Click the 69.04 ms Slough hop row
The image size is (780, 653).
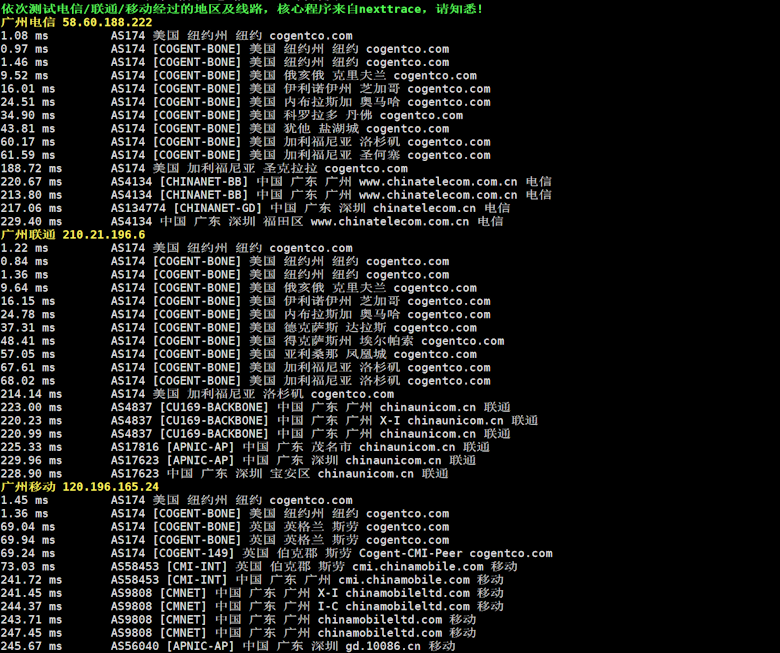pos(225,527)
